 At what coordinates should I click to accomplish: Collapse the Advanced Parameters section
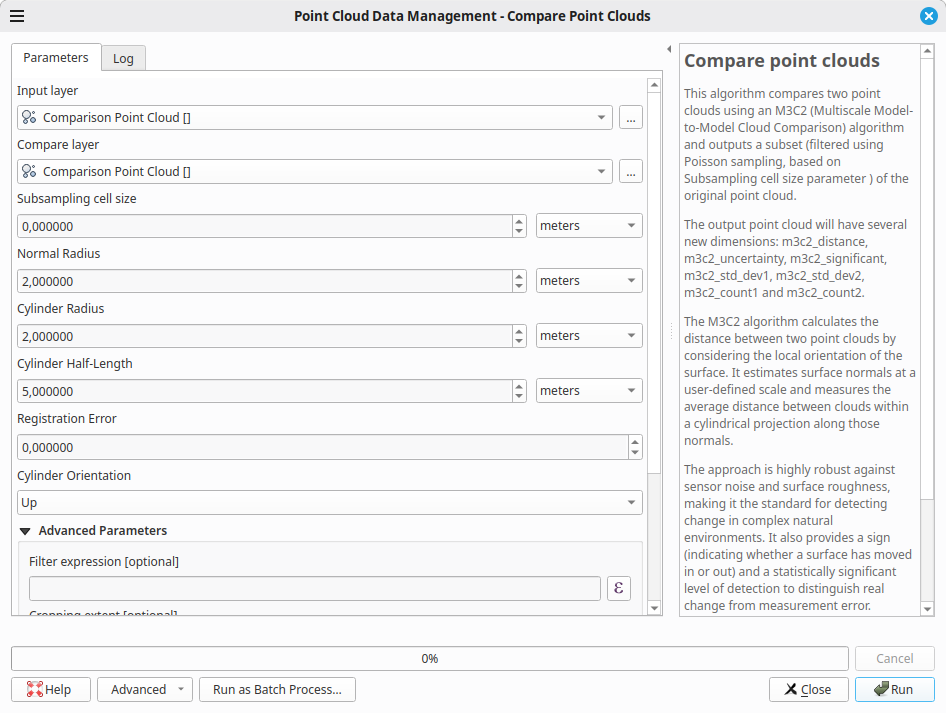tap(26, 531)
